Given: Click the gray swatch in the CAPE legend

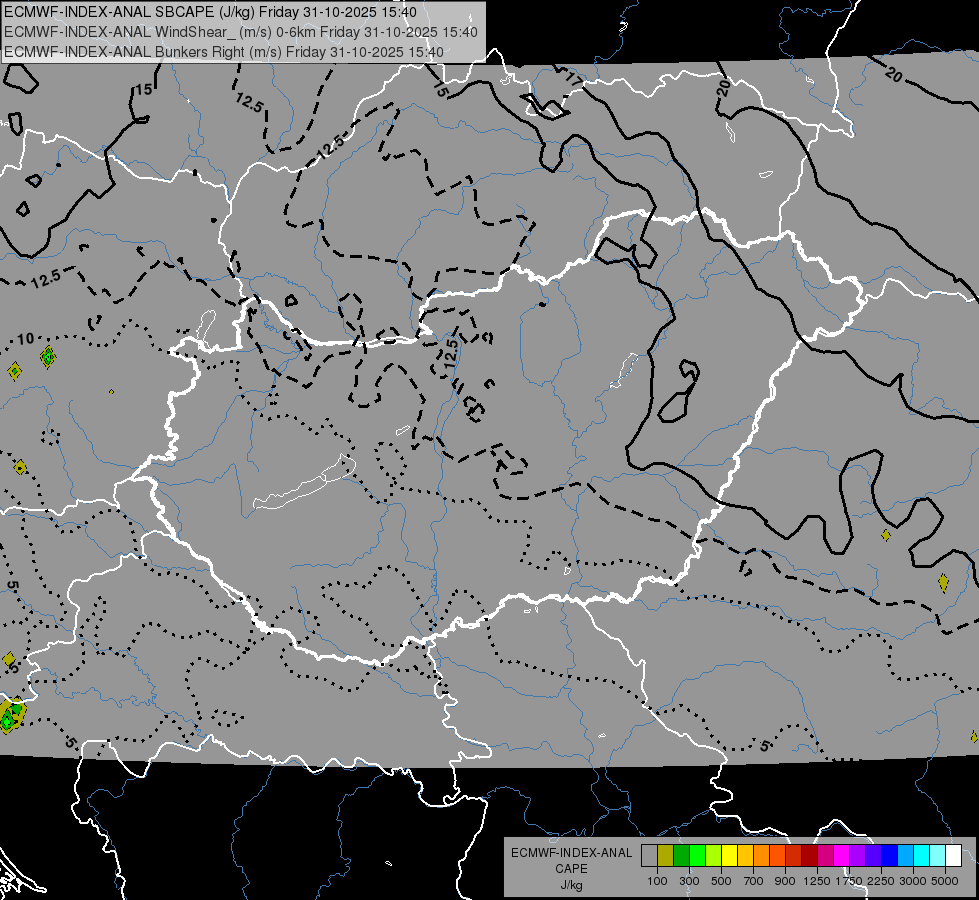Looking at the screenshot, I should [649, 856].
